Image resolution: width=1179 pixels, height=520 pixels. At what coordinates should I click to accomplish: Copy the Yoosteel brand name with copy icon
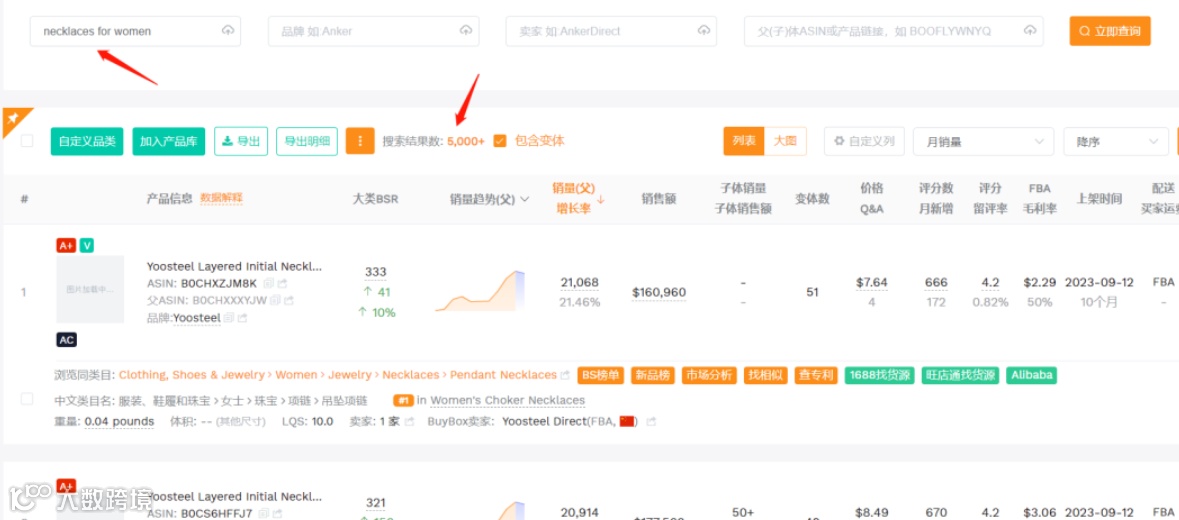pos(229,318)
